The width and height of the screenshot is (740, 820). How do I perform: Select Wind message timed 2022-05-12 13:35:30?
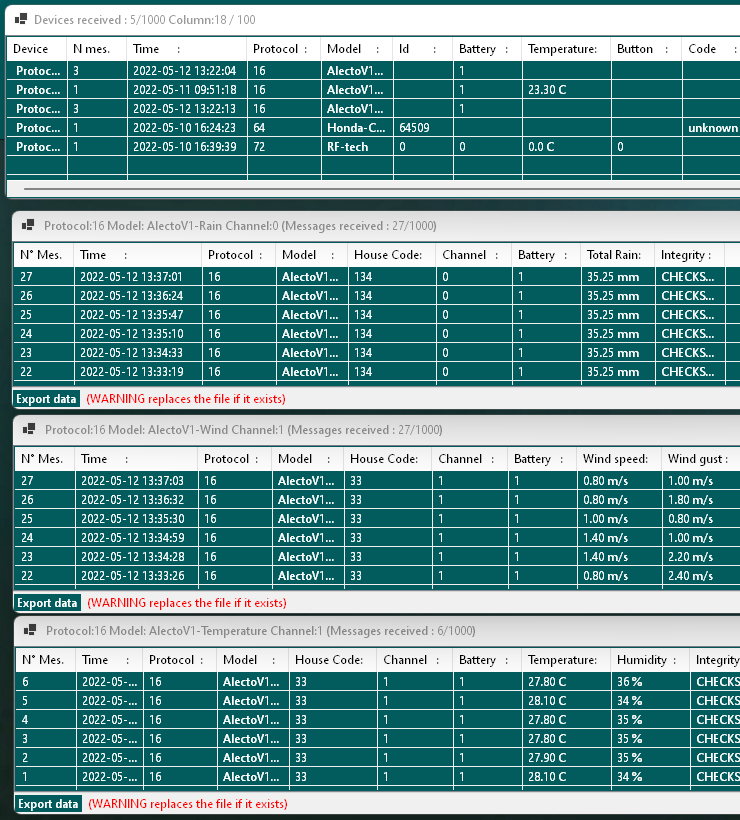pos(377,519)
